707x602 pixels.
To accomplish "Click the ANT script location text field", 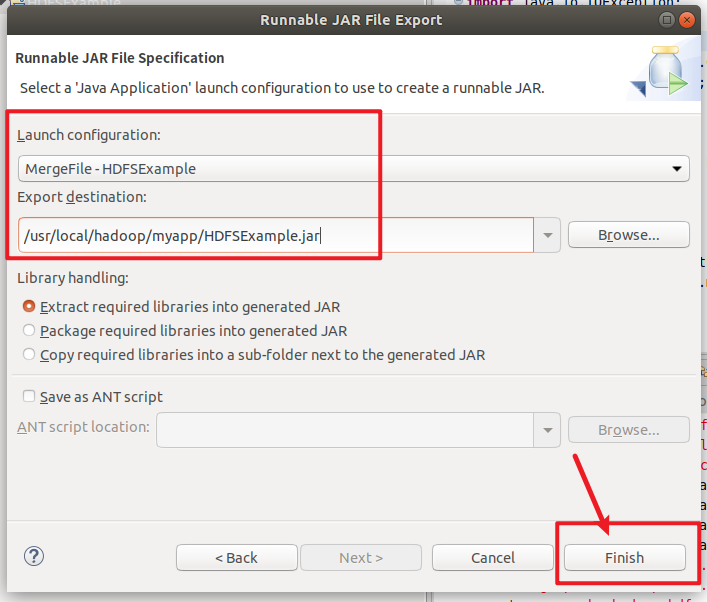I will tap(345, 430).
